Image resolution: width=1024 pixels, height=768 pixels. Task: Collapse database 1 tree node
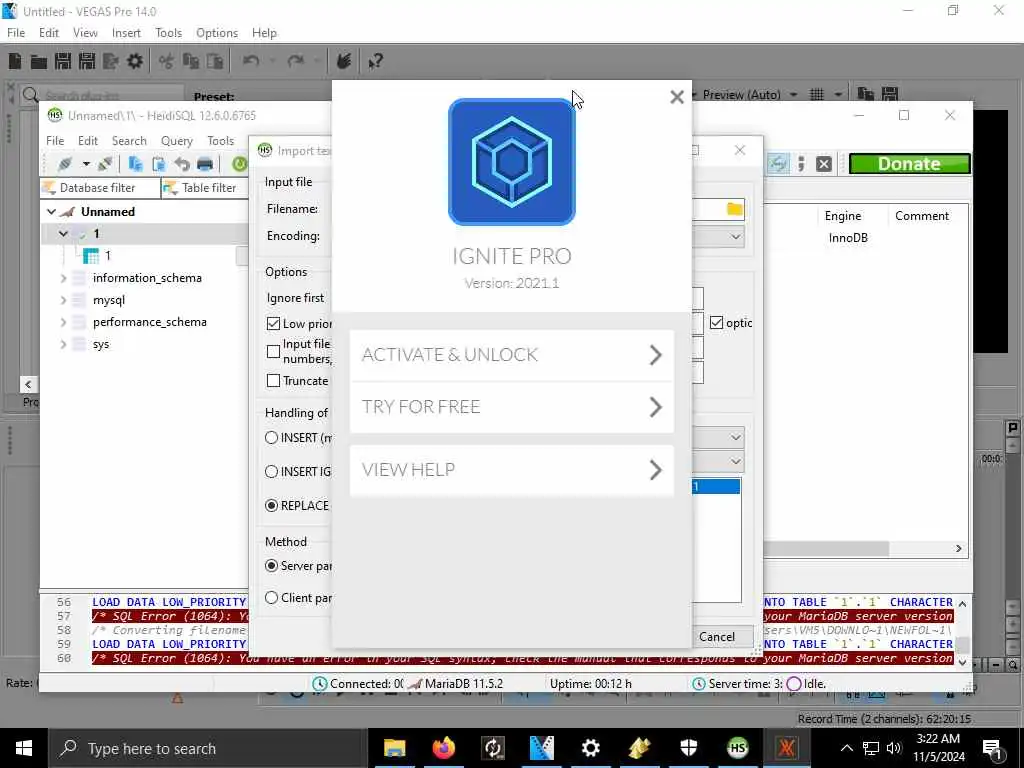[x=63, y=234]
